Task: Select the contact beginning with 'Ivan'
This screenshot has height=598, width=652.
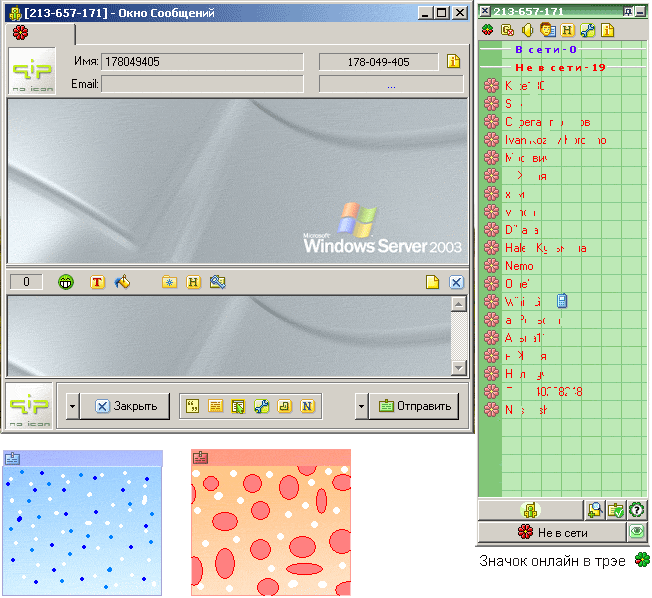Action: 556,140
